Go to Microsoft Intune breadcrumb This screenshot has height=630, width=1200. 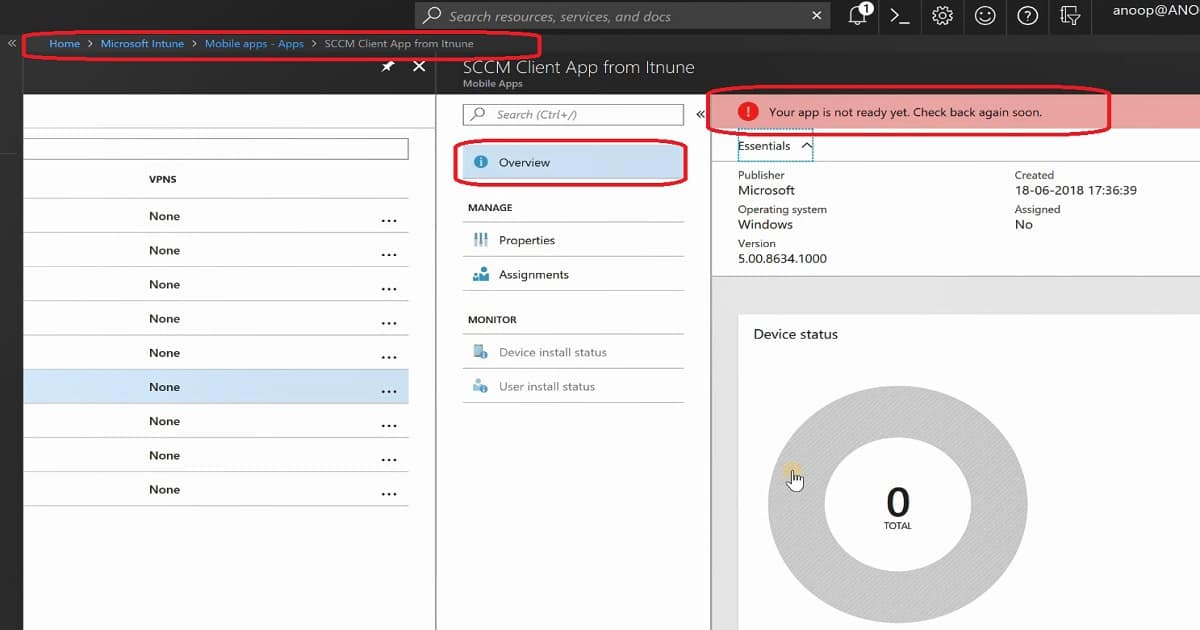coord(142,44)
